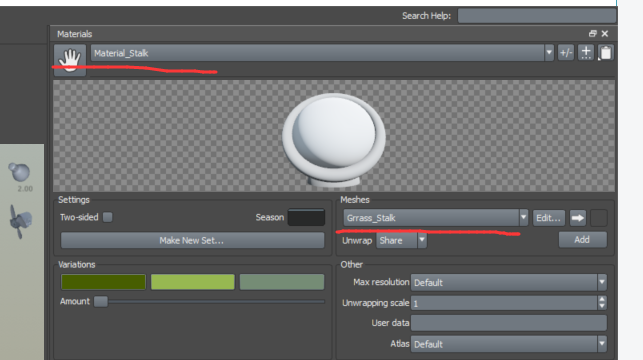
Task: Select the dark green variation swatch
Action: pyautogui.click(x=103, y=282)
